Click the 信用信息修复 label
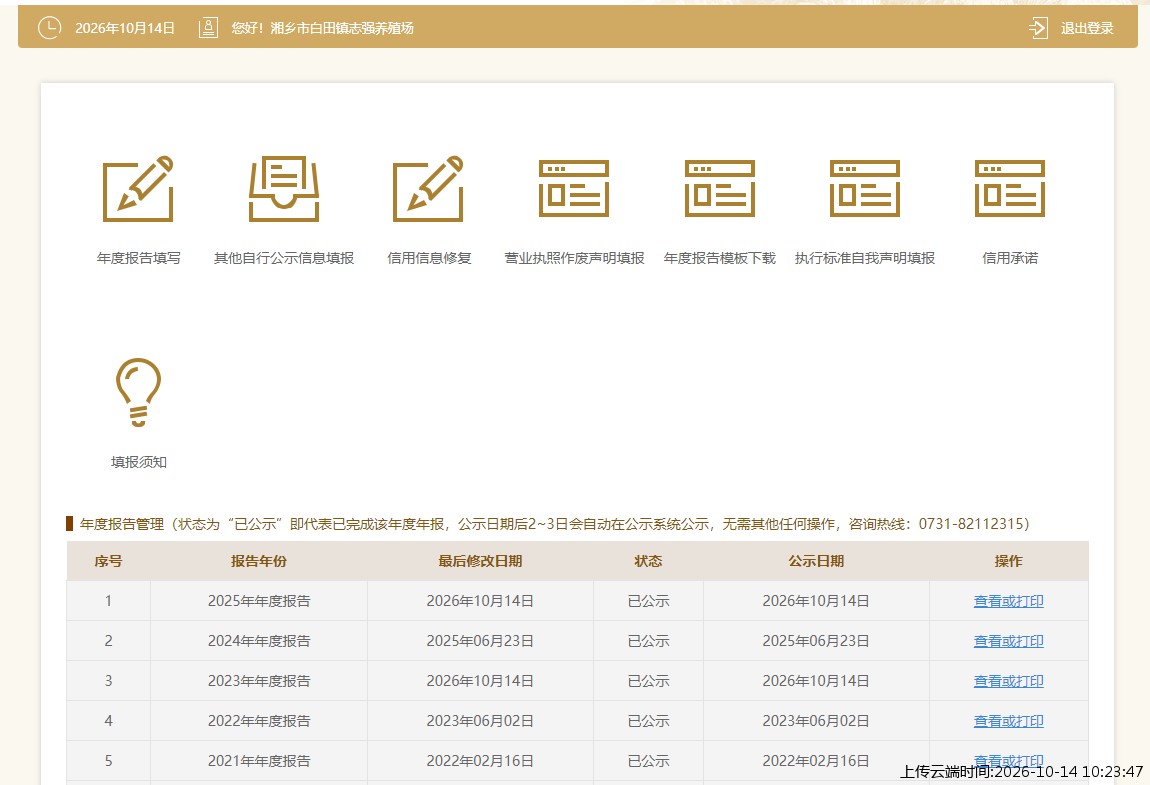The image size is (1150, 785). 429,258
